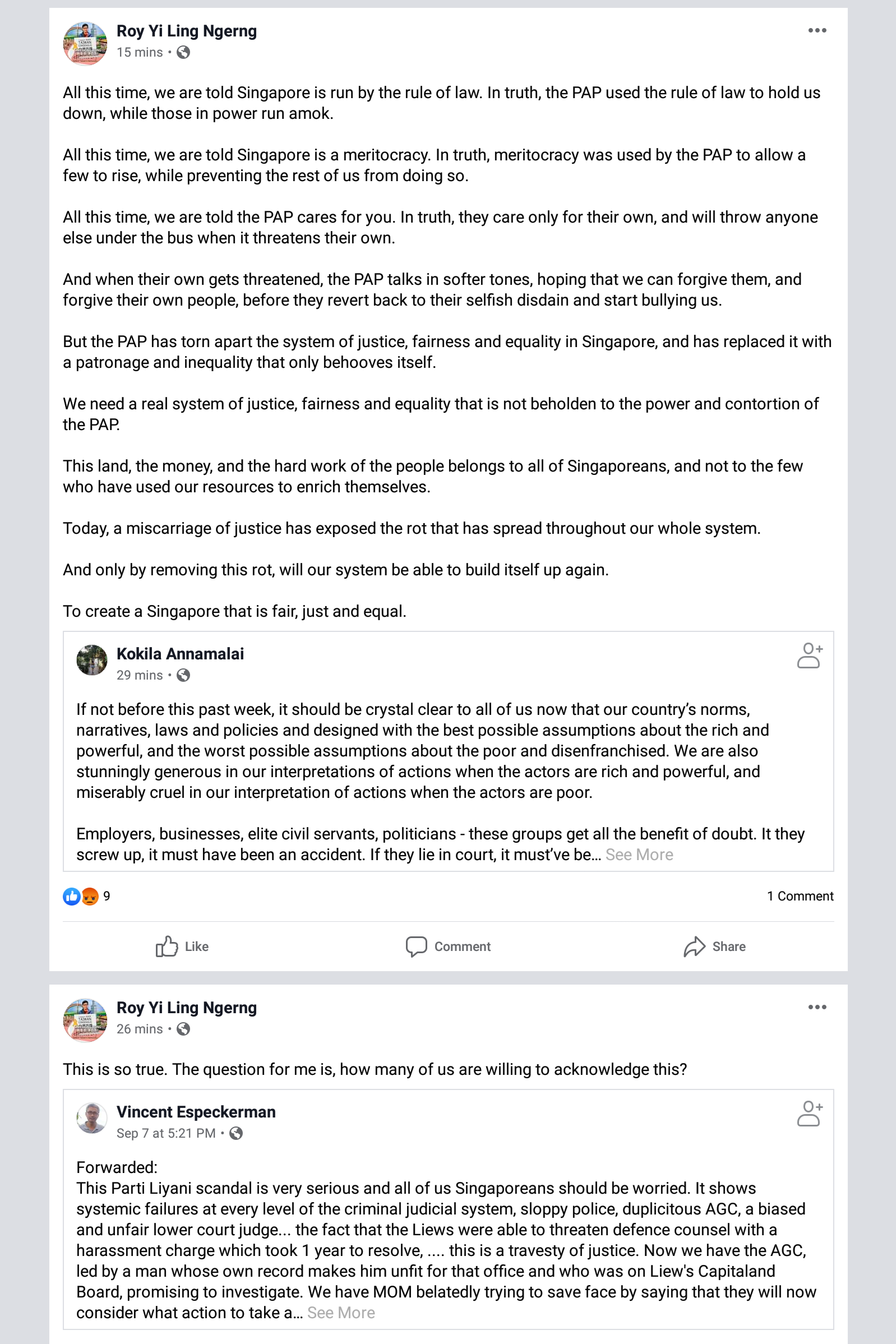Add Kokila Annamalai as friend

(x=809, y=655)
